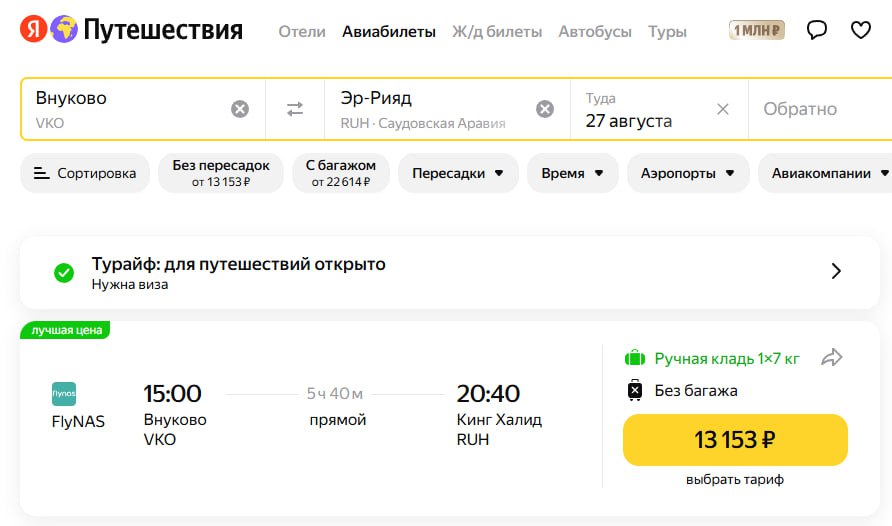Open the chat messages icon

[x=817, y=30]
